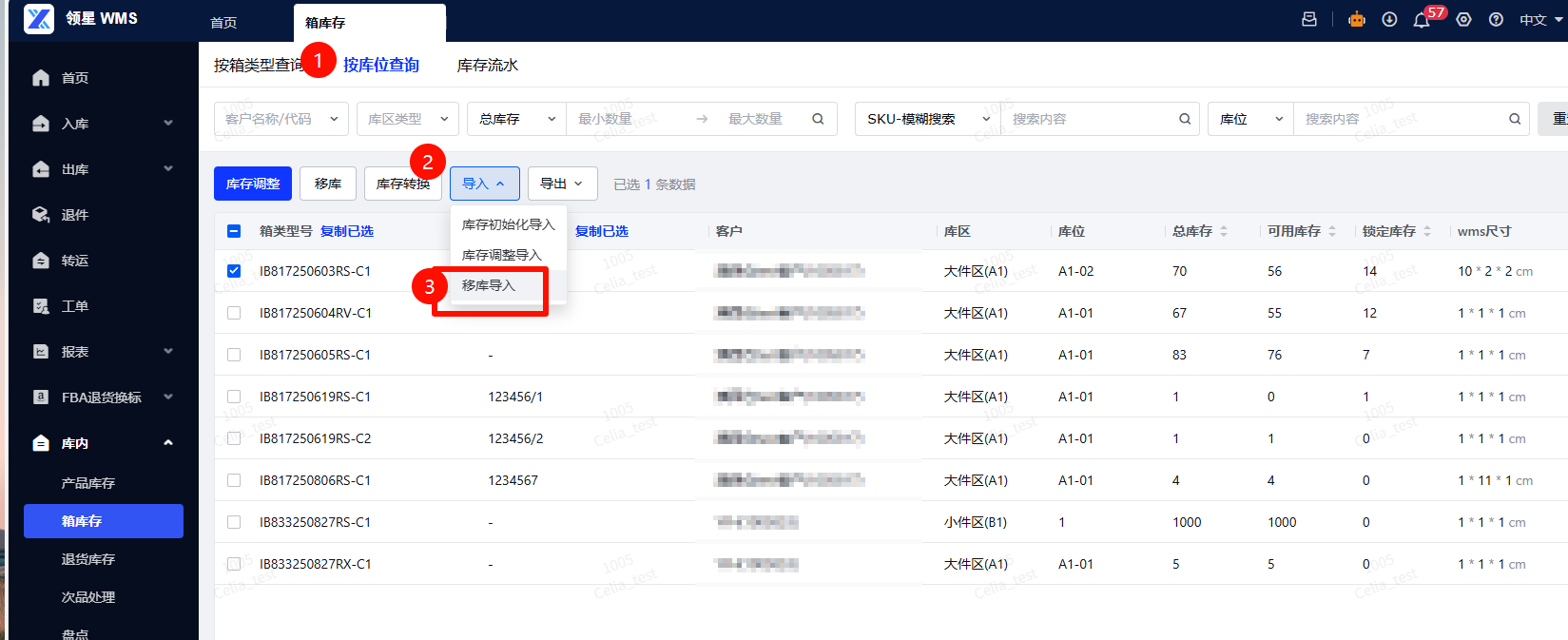Image resolution: width=1568 pixels, height=640 pixels.
Task: Choose 库存调整导入 from import menu
Action: 509,255
